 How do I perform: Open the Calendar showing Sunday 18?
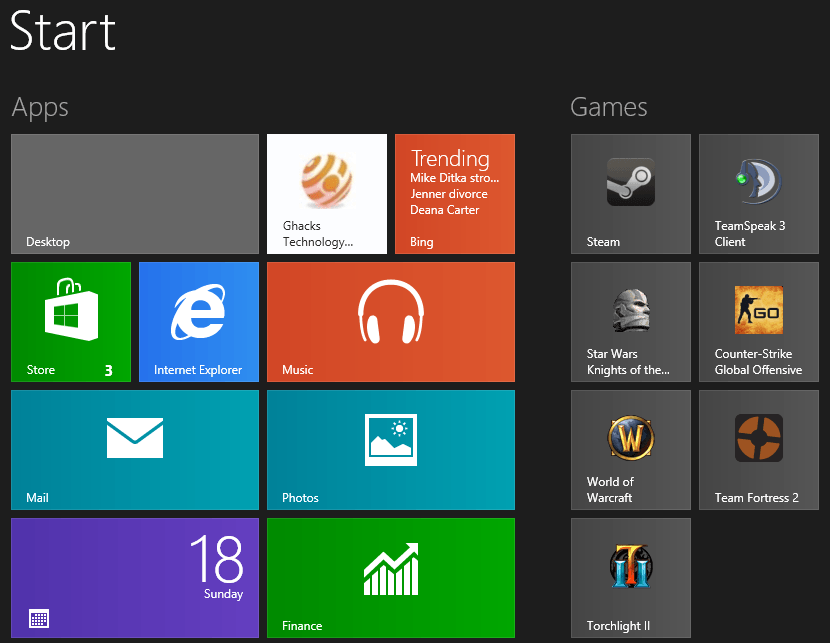[x=134, y=578]
